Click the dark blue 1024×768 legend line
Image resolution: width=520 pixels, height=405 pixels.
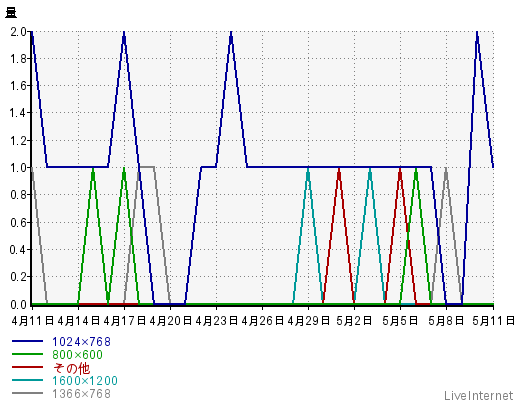point(27,341)
